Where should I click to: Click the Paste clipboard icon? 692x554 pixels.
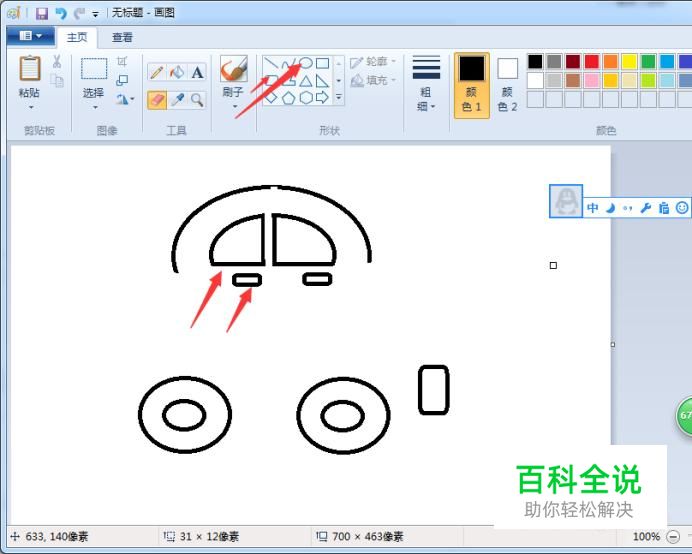click(30, 68)
